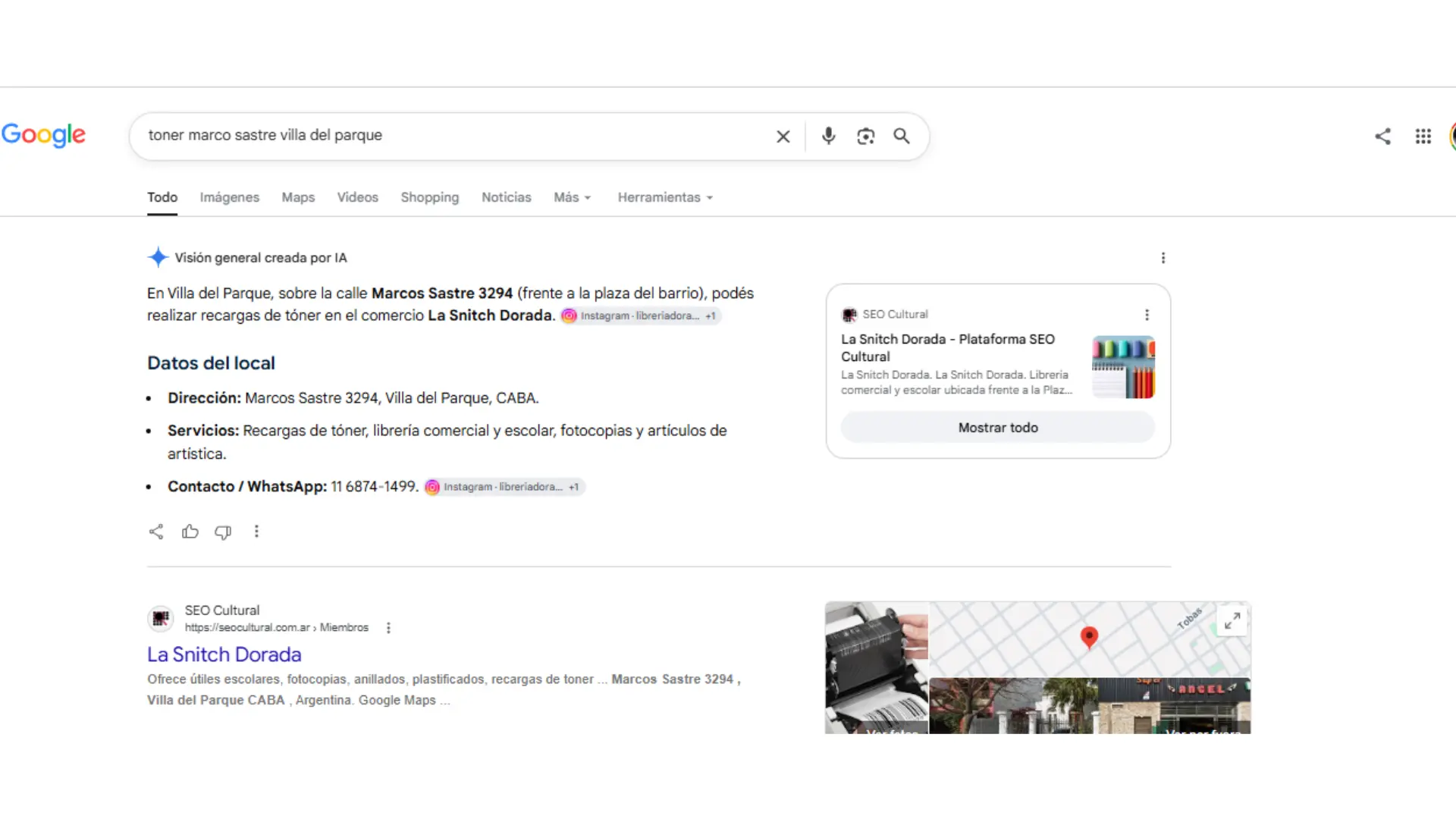Viewport: 1456px width, 819px height.
Task: Click SEO Cultural site name in result
Action: [222, 610]
